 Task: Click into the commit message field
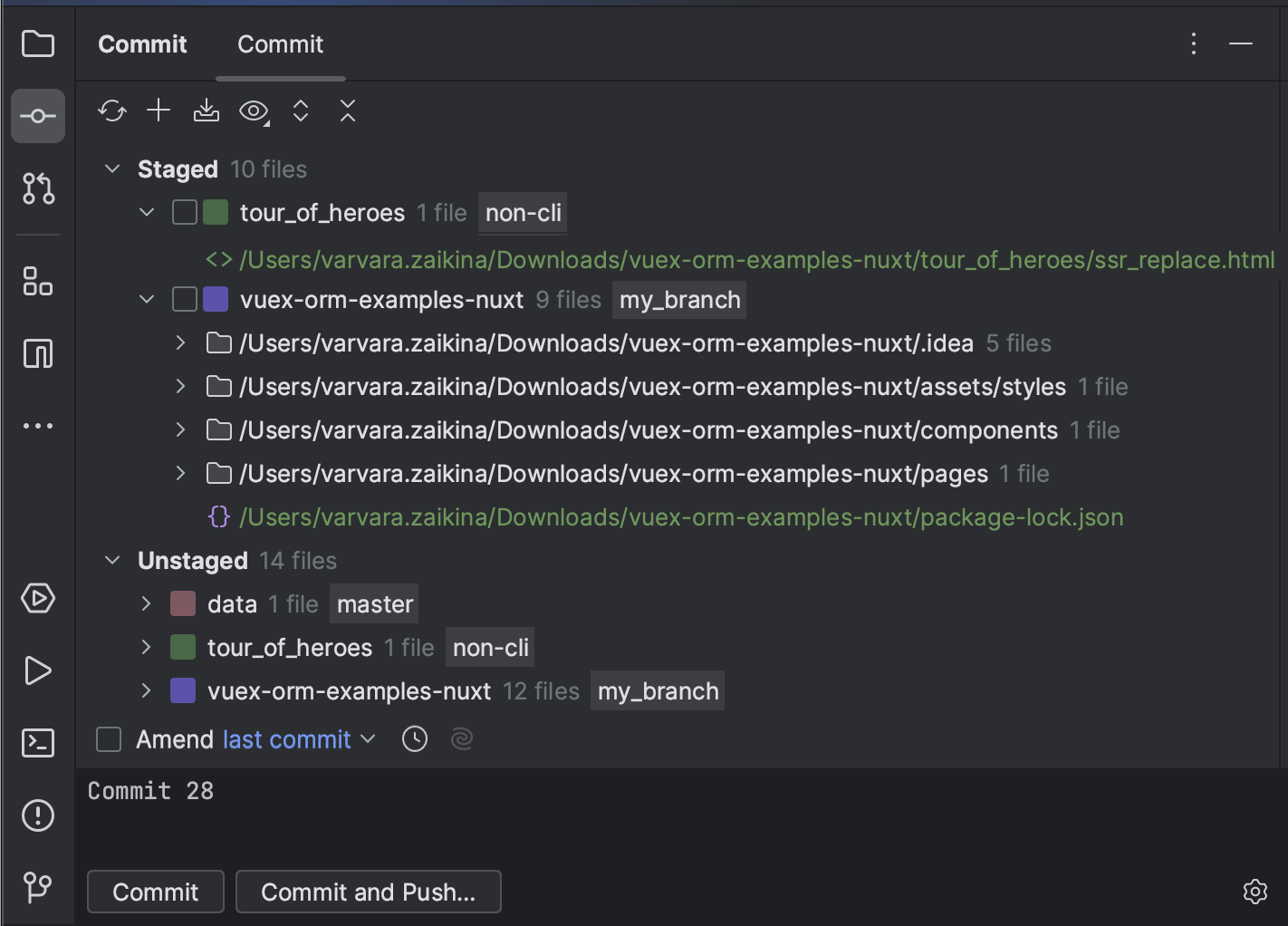point(681,815)
